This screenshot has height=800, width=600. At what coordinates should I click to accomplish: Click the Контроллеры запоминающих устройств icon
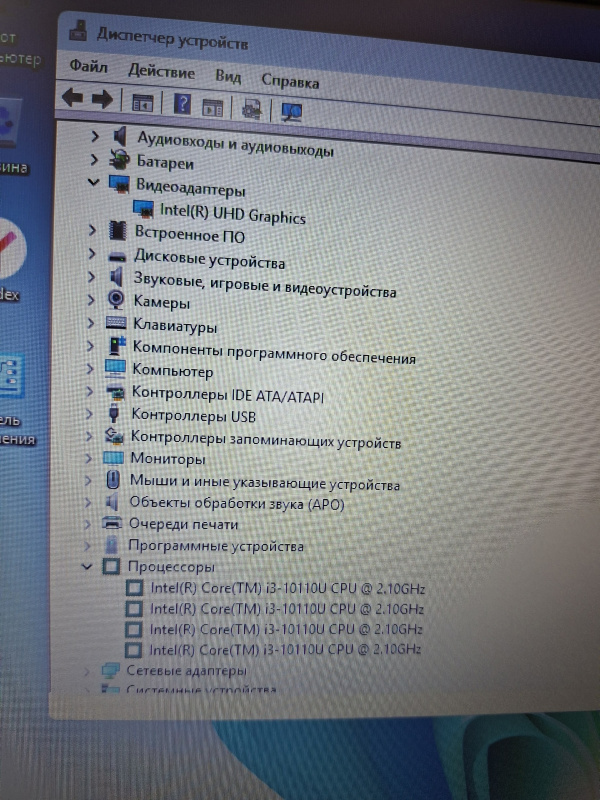114,436
